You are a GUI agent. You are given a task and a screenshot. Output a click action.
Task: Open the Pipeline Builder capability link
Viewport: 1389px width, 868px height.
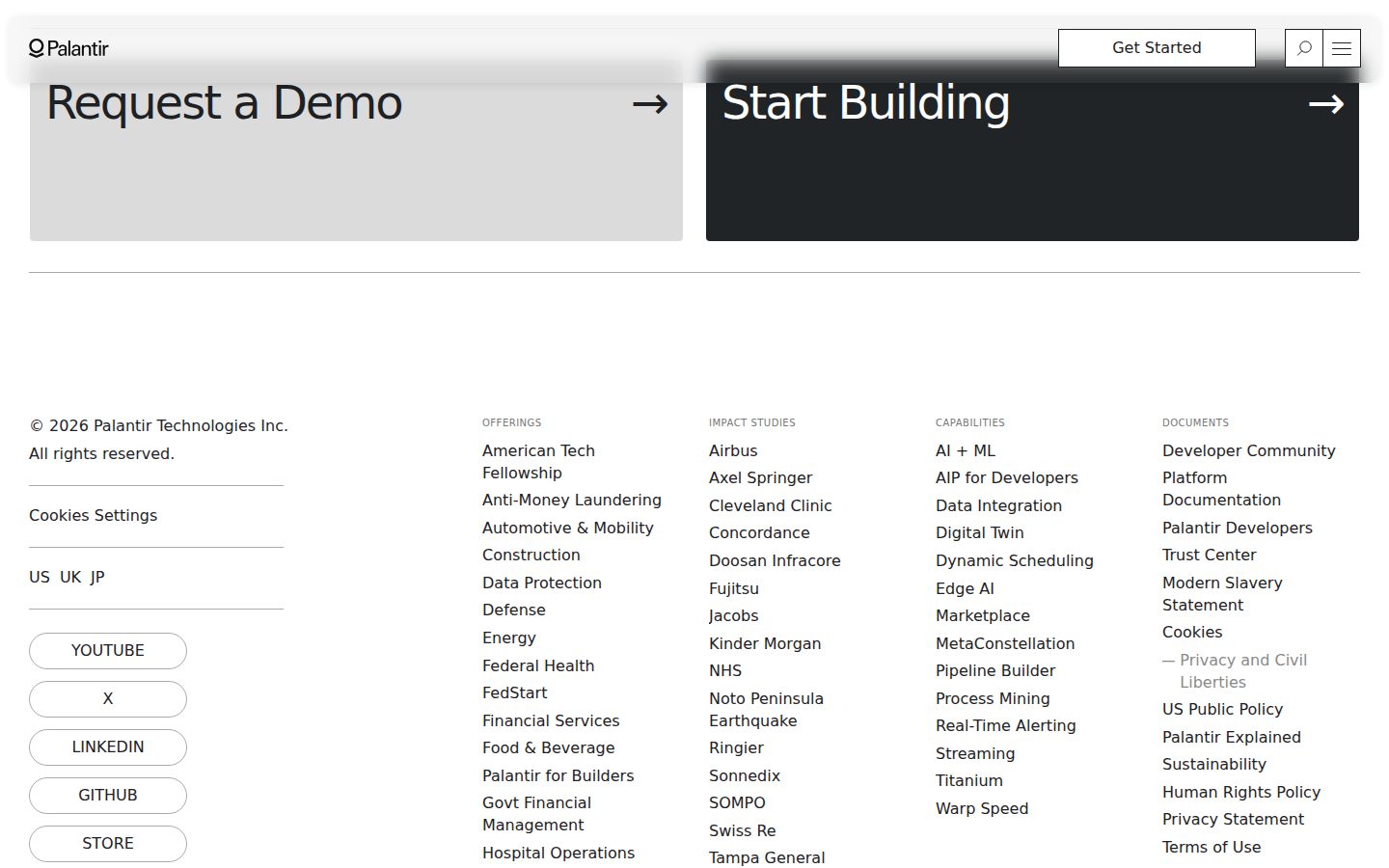tap(995, 671)
